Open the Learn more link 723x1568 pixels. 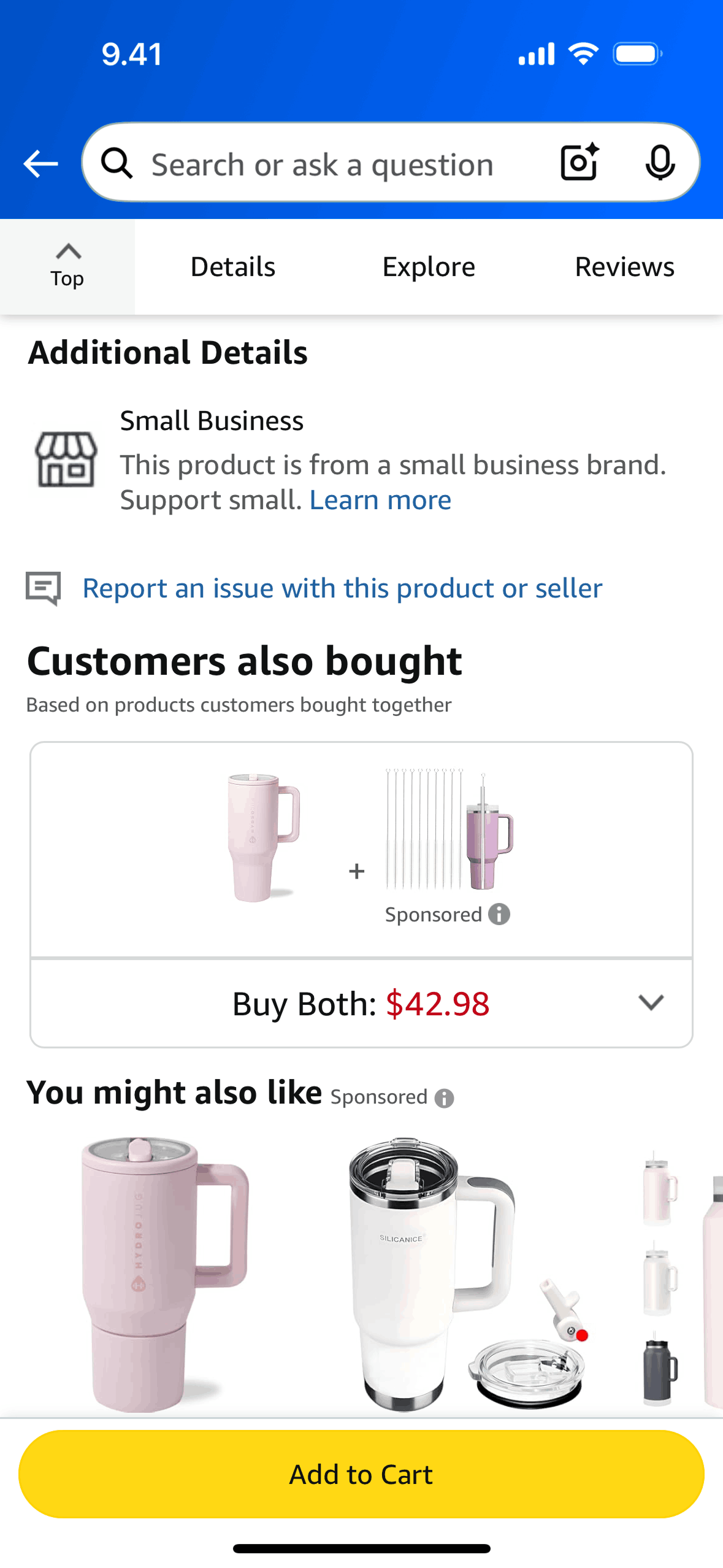click(x=380, y=500)
